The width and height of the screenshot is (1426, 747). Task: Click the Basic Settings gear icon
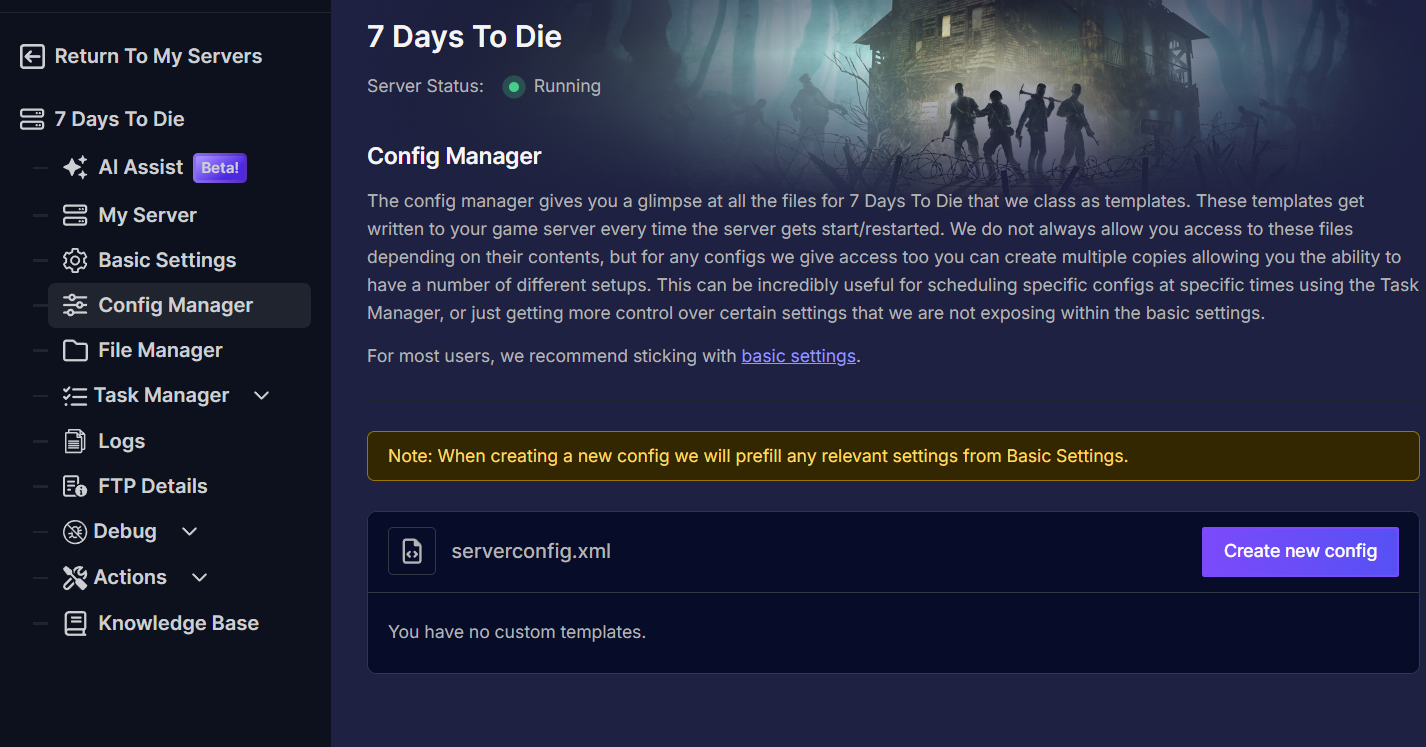click(x=75, y=260)
